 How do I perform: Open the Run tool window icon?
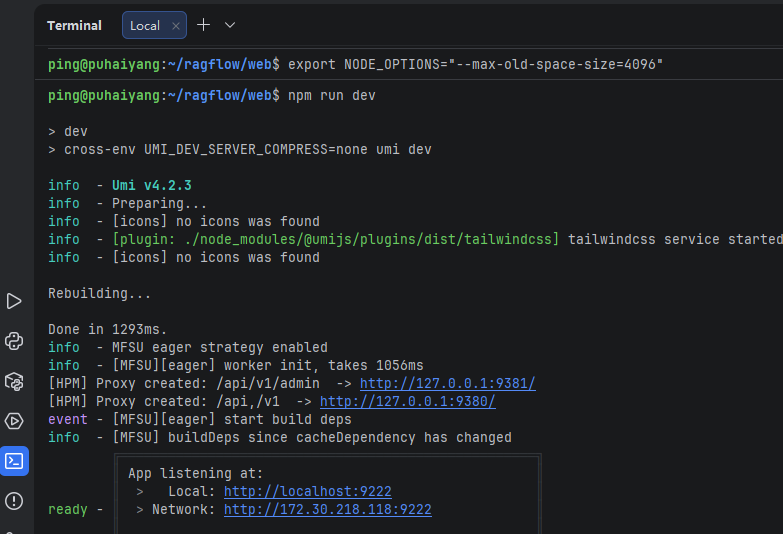(14, 301)
